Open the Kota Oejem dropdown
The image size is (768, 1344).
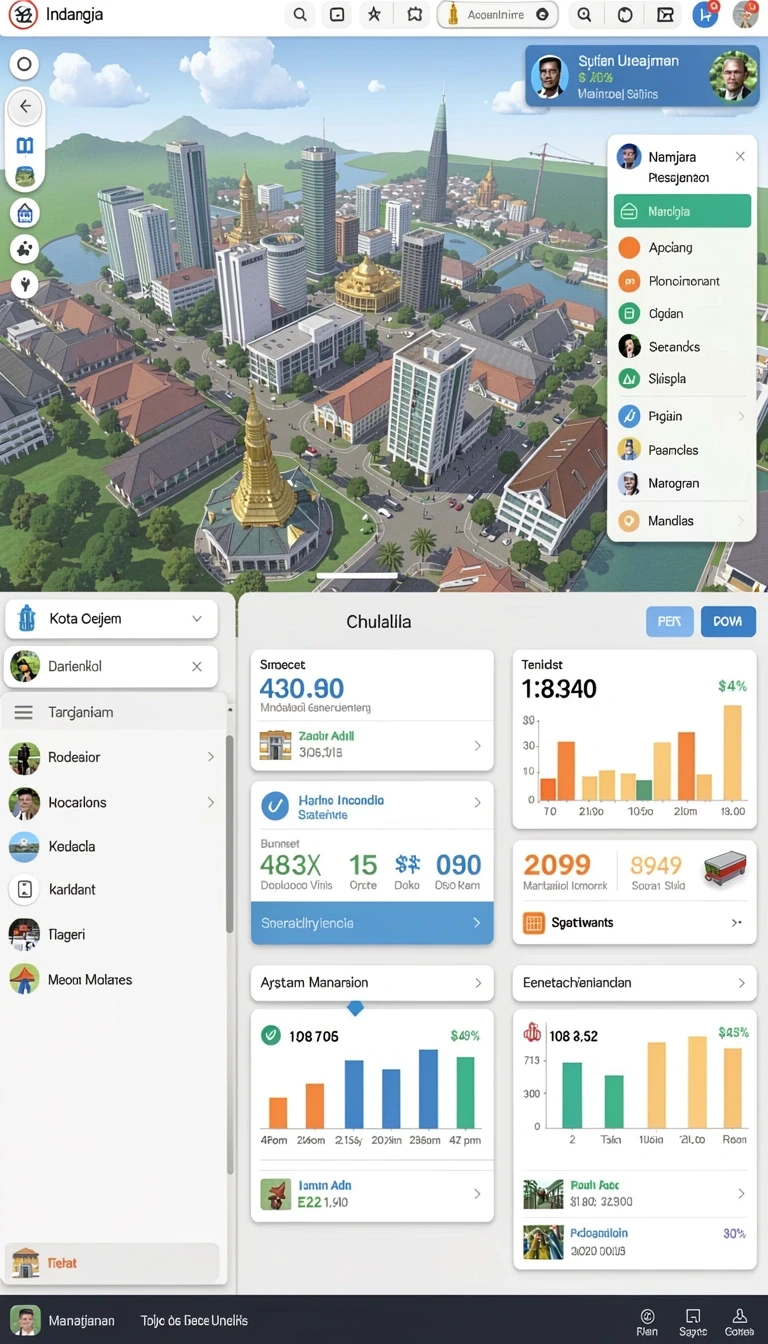point(111,619)
